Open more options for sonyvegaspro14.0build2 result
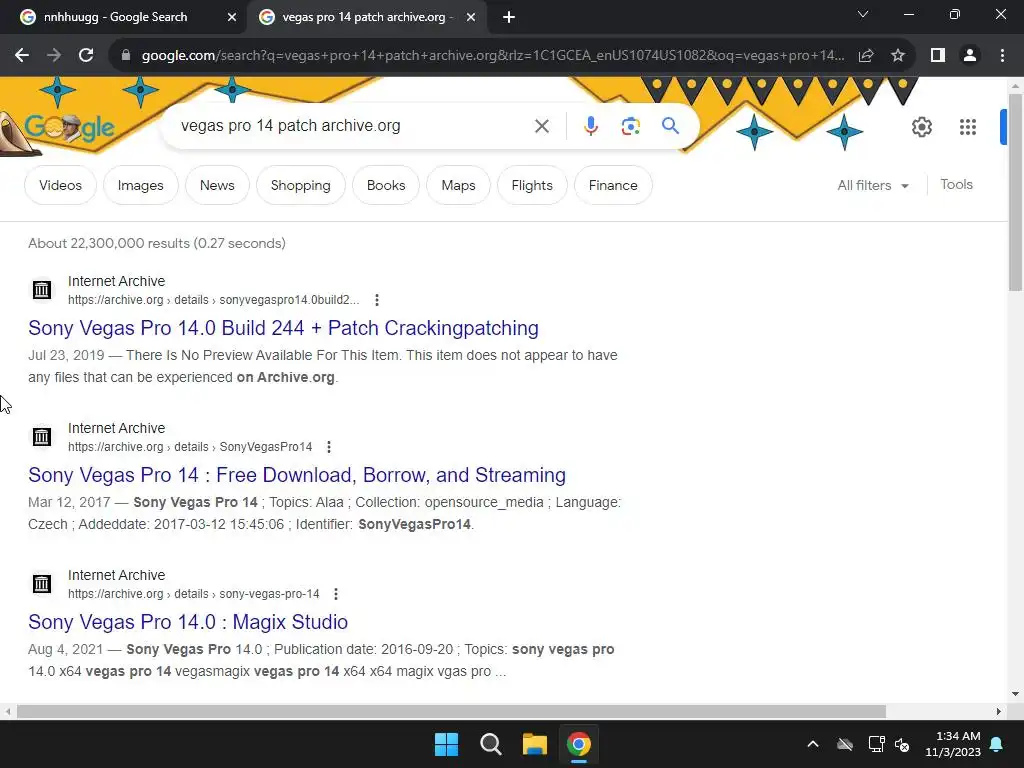1024x768 pixels. point(377,300)
